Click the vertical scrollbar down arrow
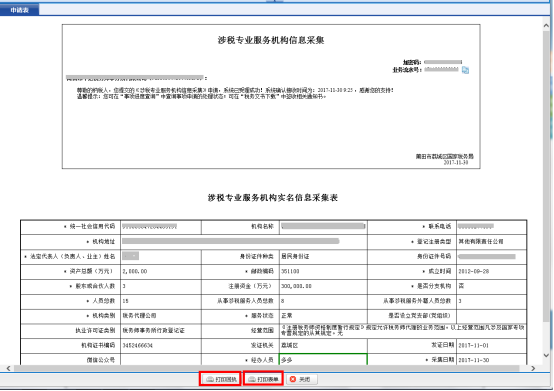Screen dimensions: 554x391 tap(546, 355)
